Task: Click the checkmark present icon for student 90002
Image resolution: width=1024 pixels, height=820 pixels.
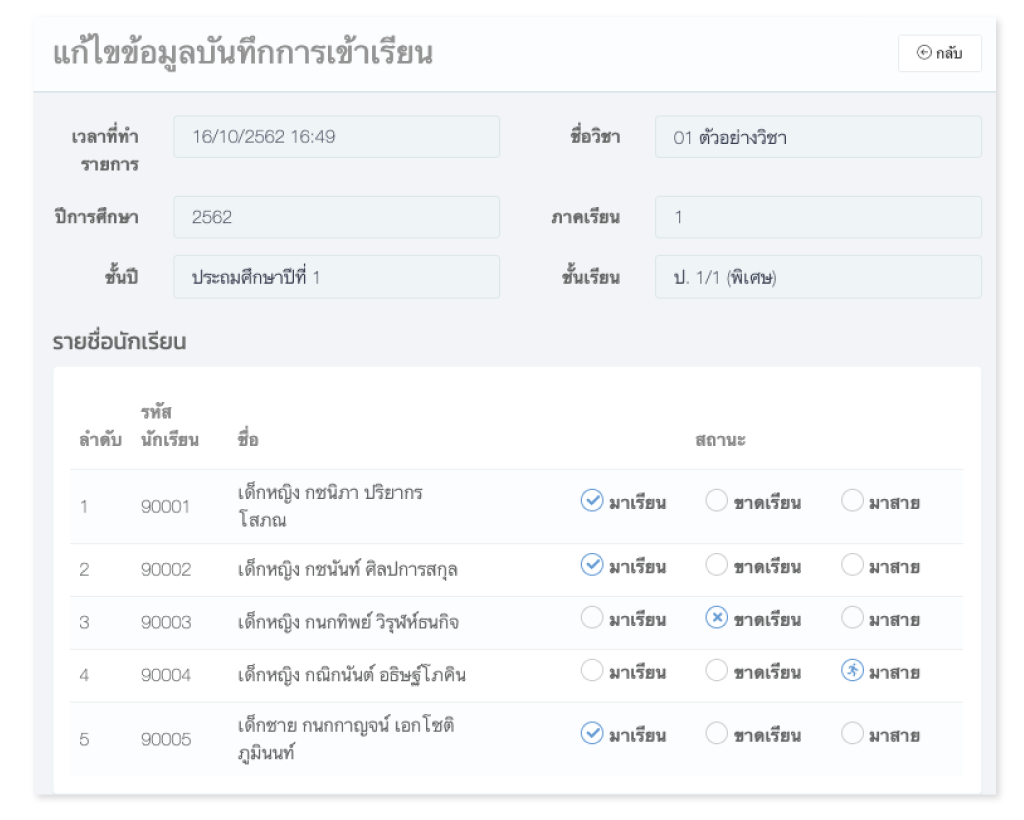Action: click(x=592, y=566)
